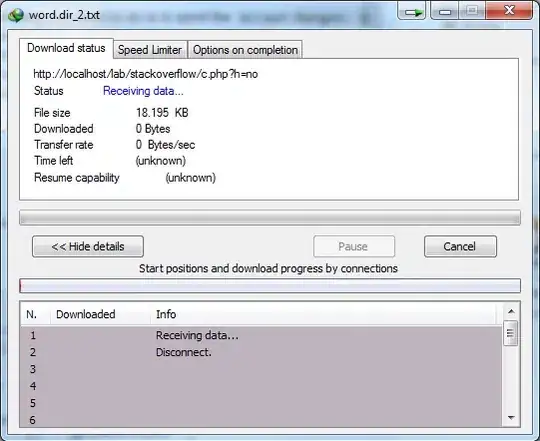Click the Downloaded column header

pos(101,314)
